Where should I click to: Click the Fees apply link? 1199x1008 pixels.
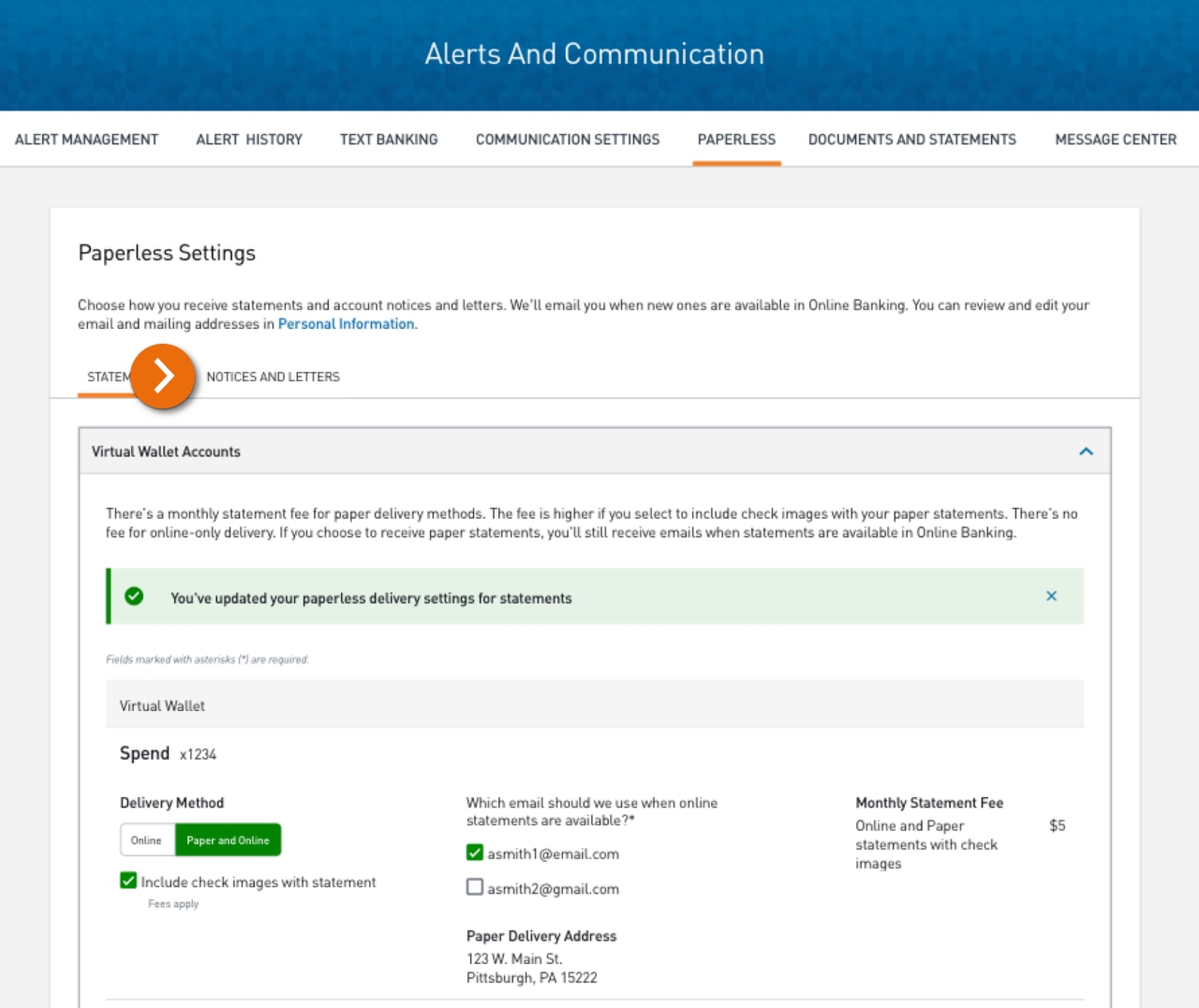172,903
